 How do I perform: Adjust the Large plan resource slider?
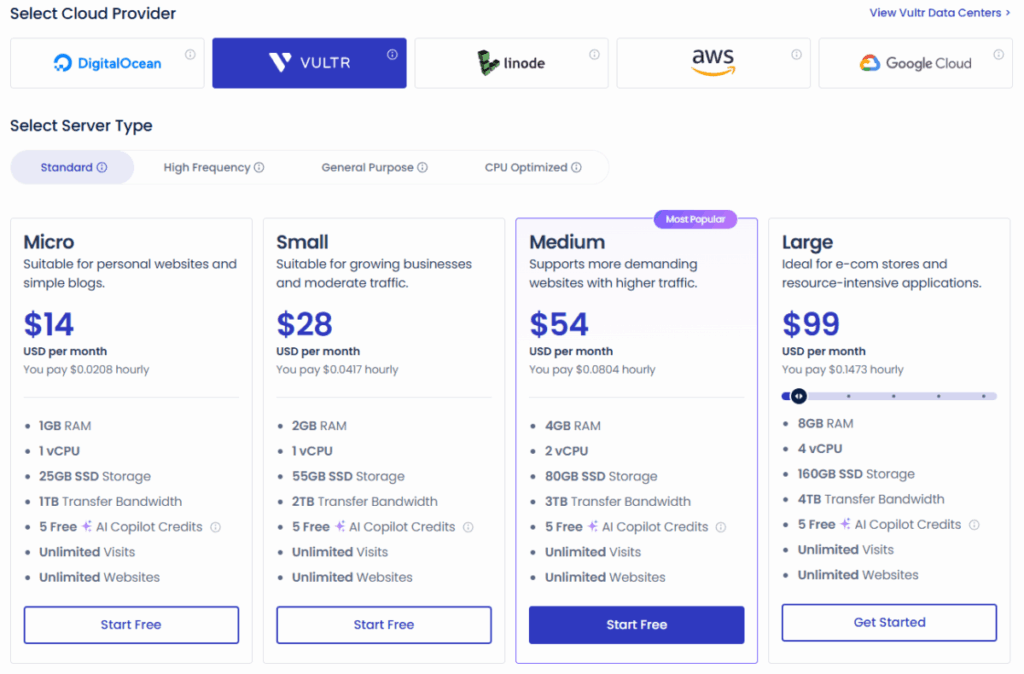tap(800, 396)
